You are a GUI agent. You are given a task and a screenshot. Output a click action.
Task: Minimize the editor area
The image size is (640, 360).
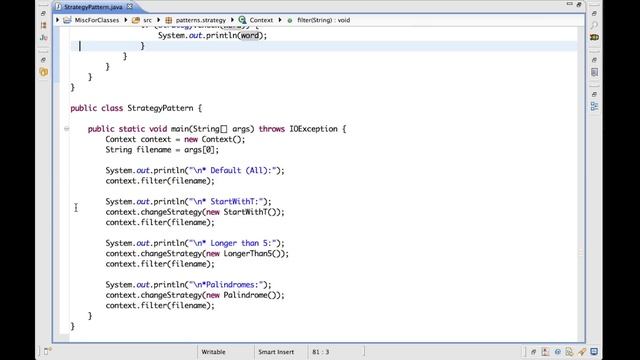[569, 4]
